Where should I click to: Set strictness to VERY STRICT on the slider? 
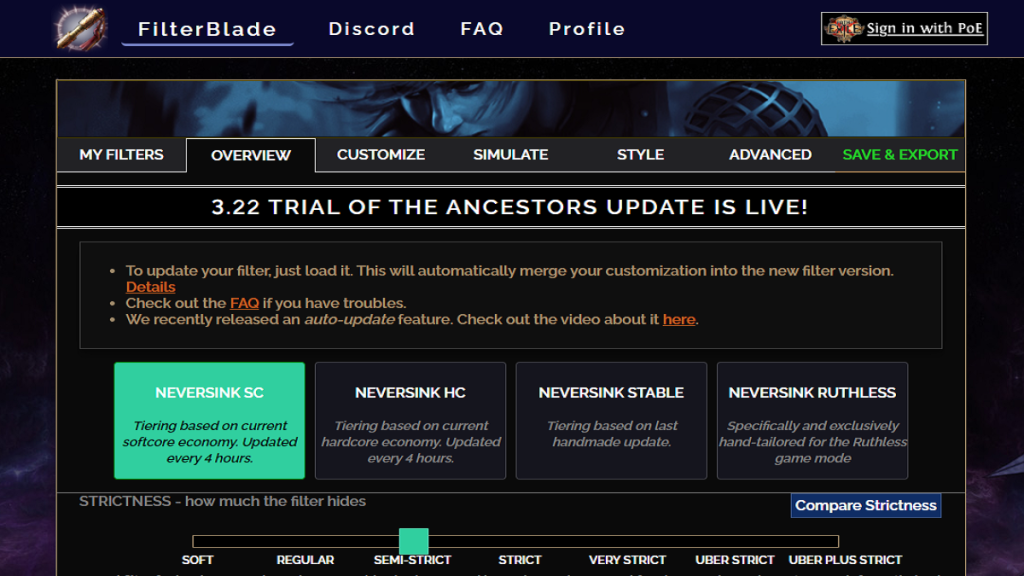tap(628, 541)
